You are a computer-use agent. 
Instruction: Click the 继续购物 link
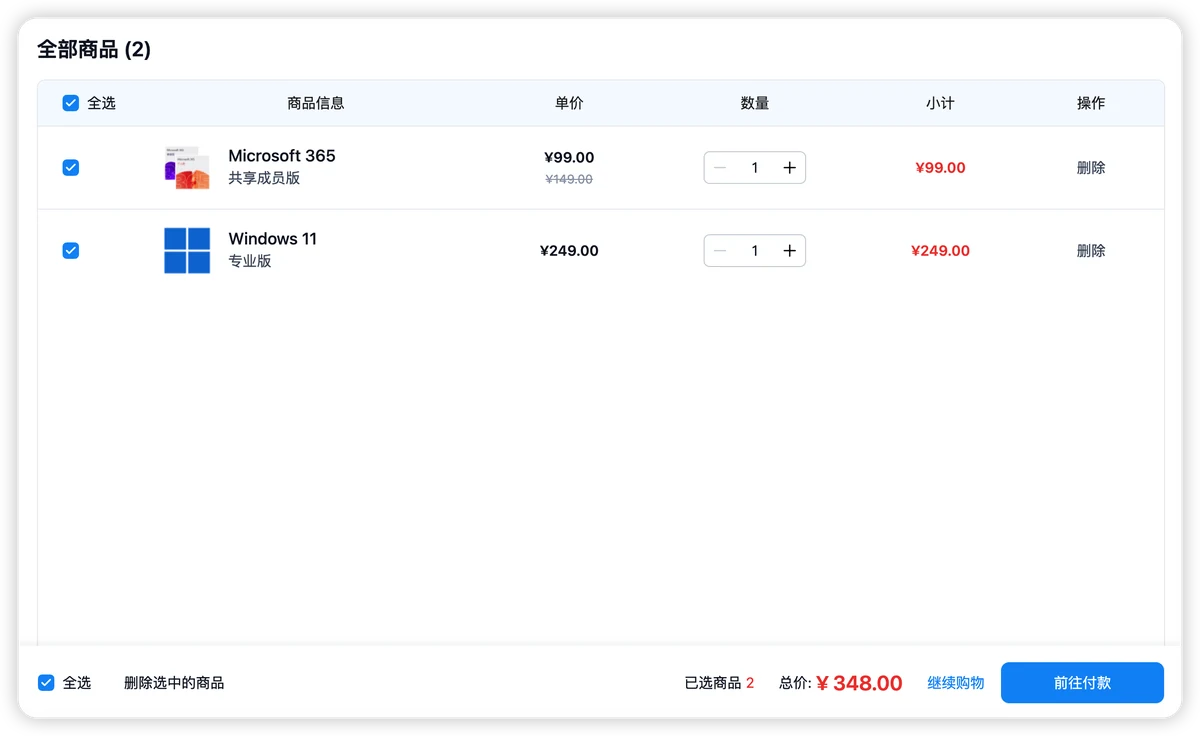(x=956, y=683)
